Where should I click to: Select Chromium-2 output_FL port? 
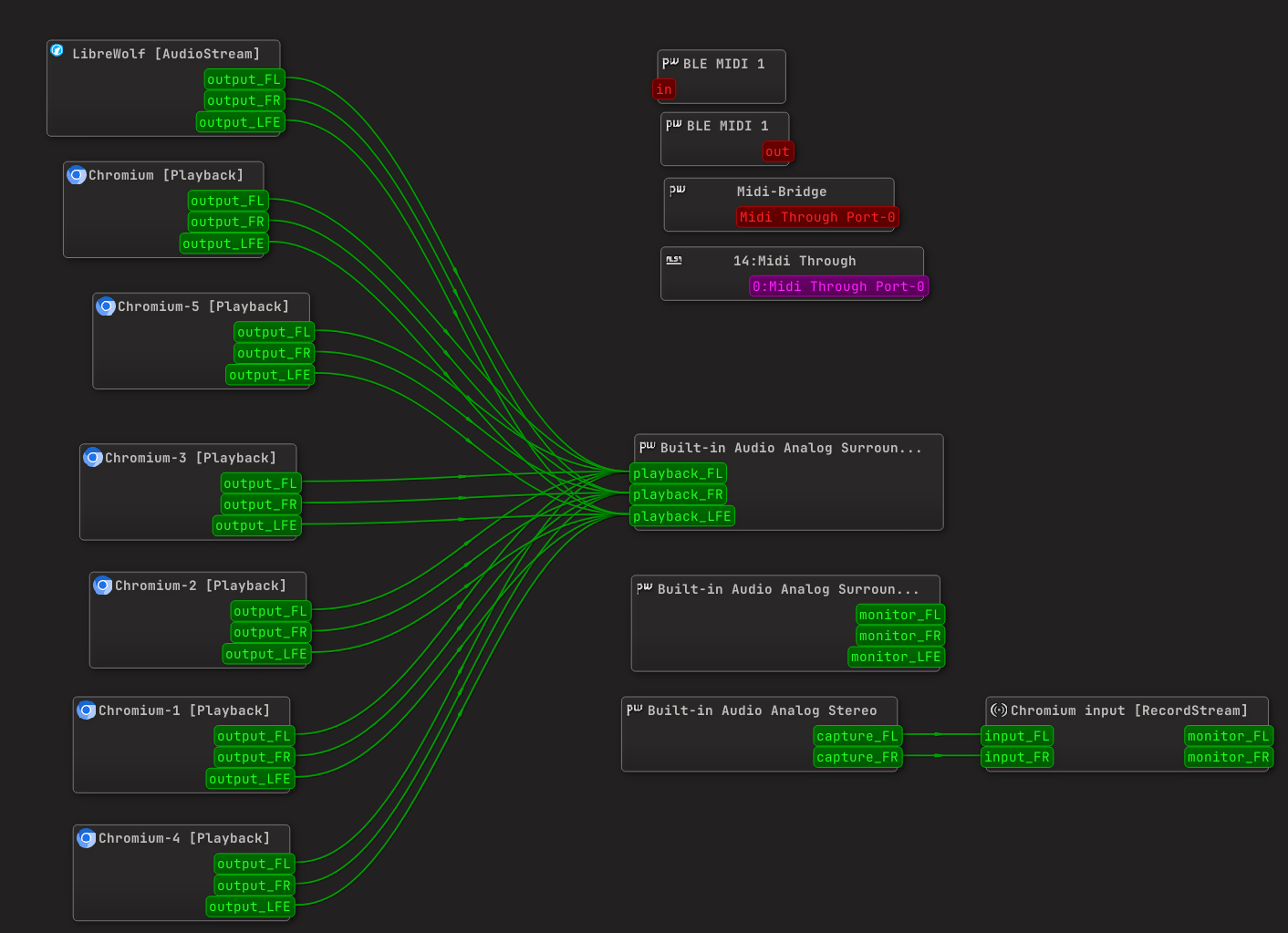271,611
